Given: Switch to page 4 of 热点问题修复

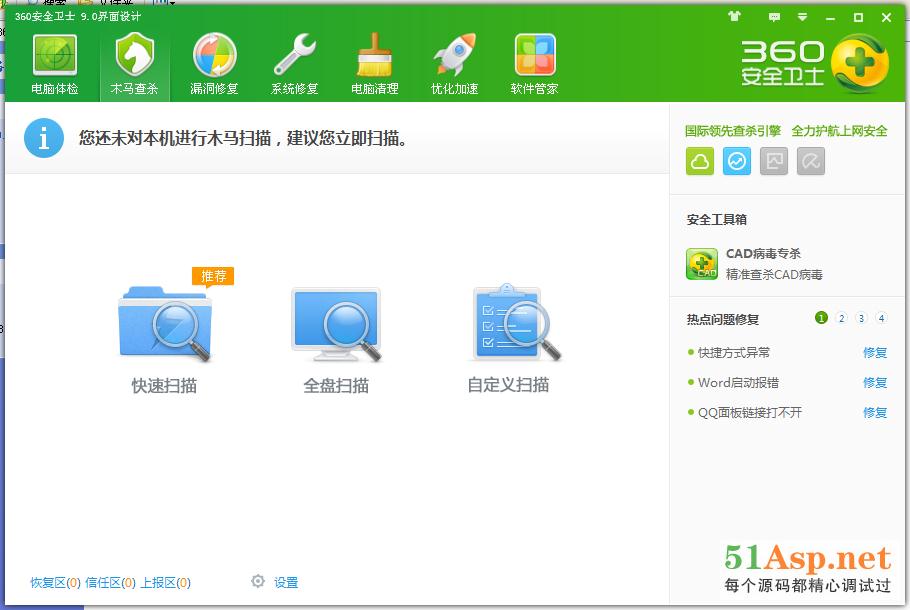Looking at the screenshot, I should 881,318.
